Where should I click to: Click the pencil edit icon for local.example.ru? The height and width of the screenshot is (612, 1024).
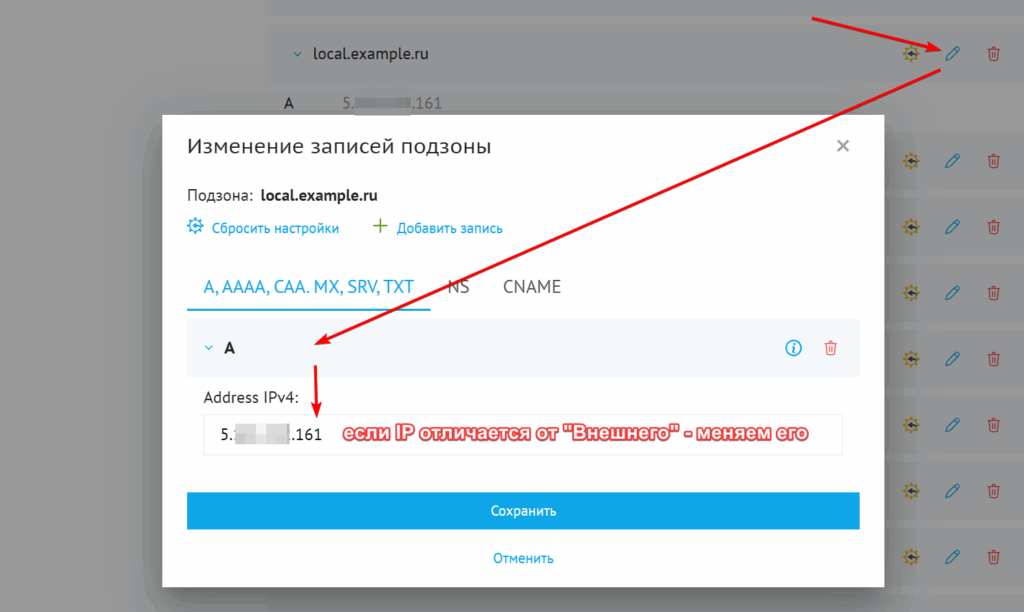(x=952, y=54)
